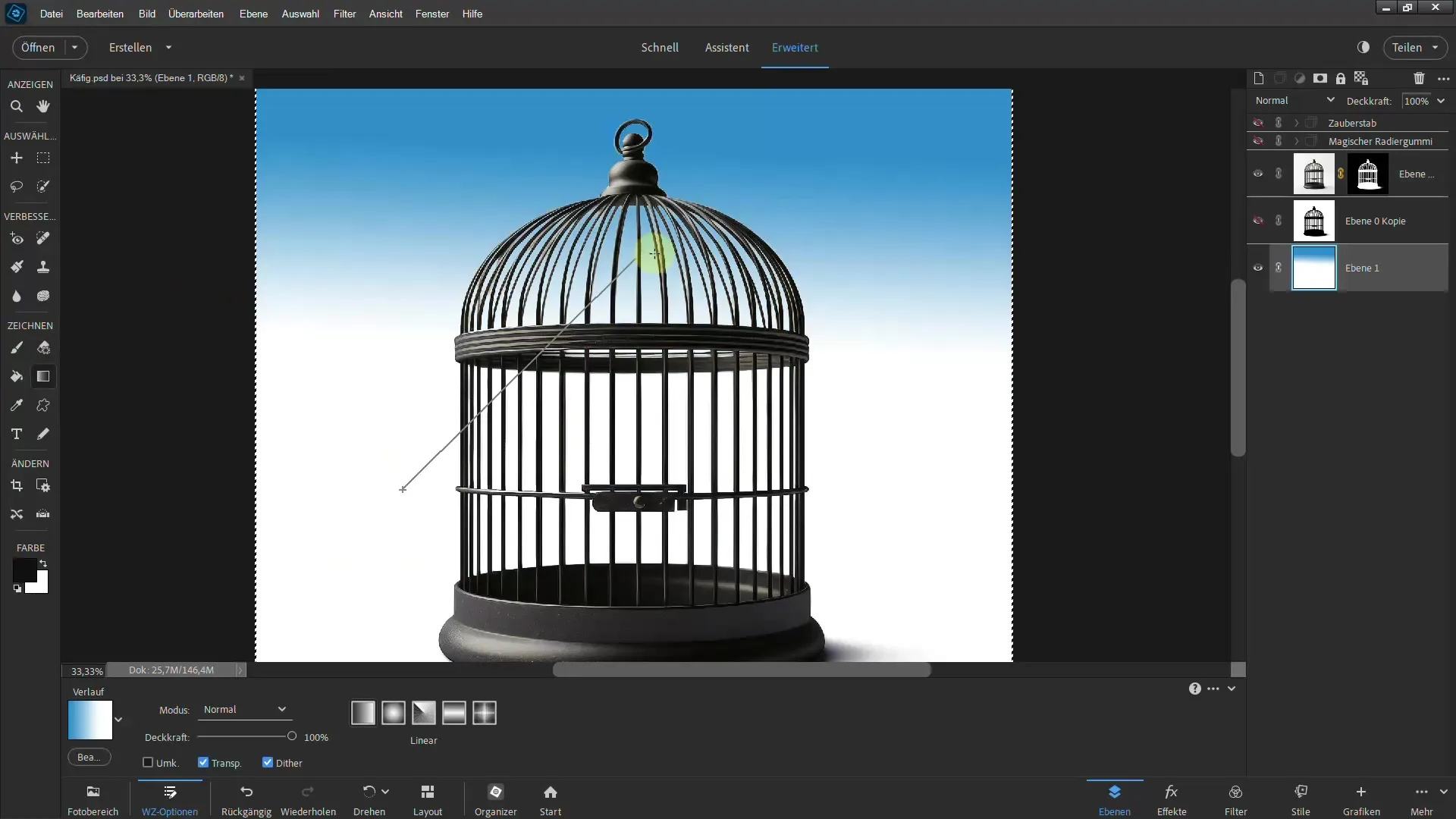Select the Gradient tool
The height and width of the screenshot is (819, 1456).
[x=43, y=377]
